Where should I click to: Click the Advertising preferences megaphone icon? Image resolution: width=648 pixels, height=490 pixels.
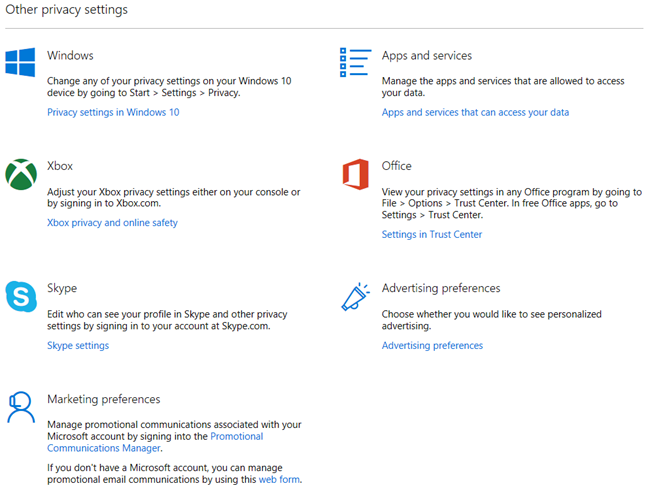[x=355, y=297]
